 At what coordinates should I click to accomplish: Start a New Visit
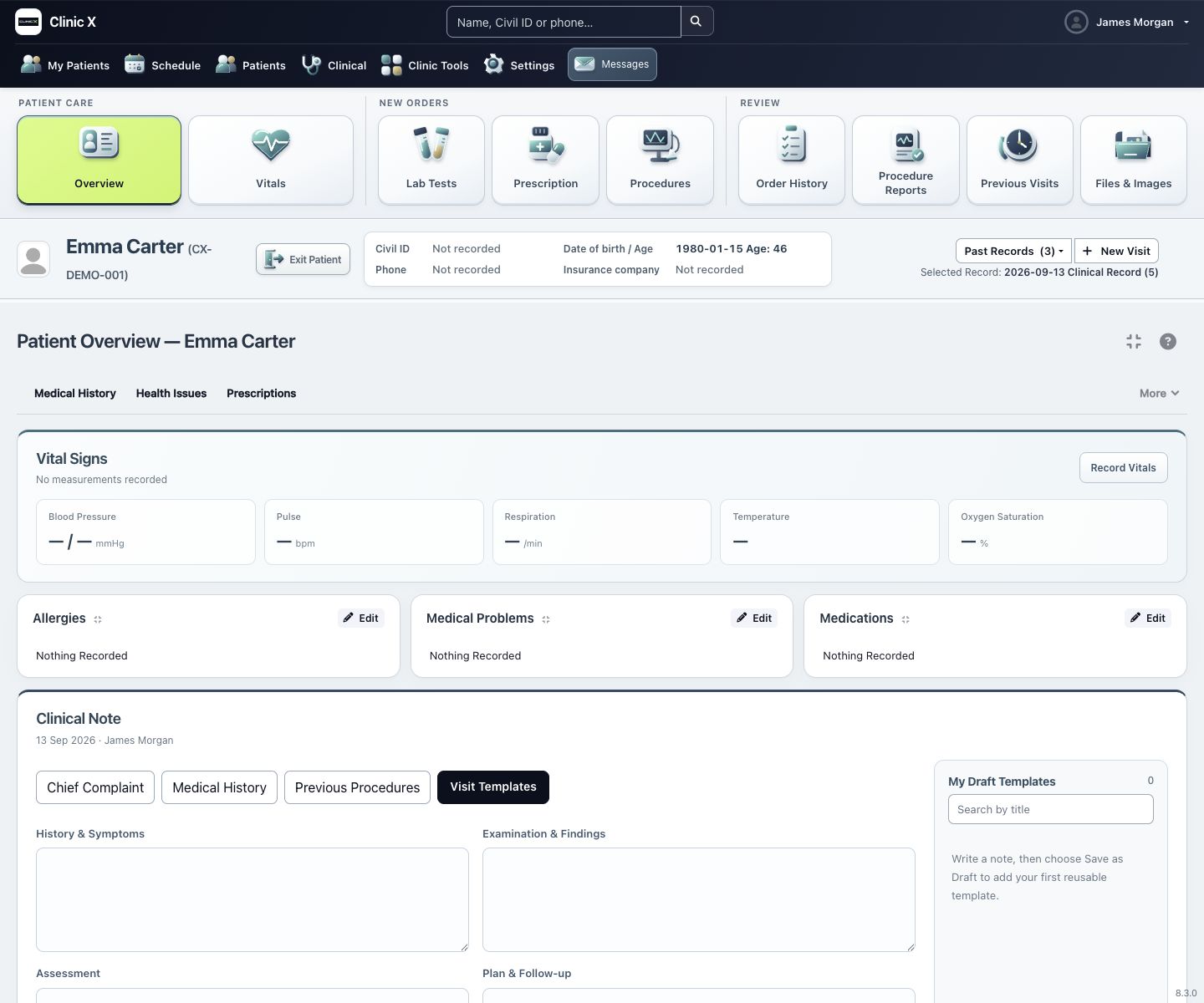click(x=1116, y=251)
